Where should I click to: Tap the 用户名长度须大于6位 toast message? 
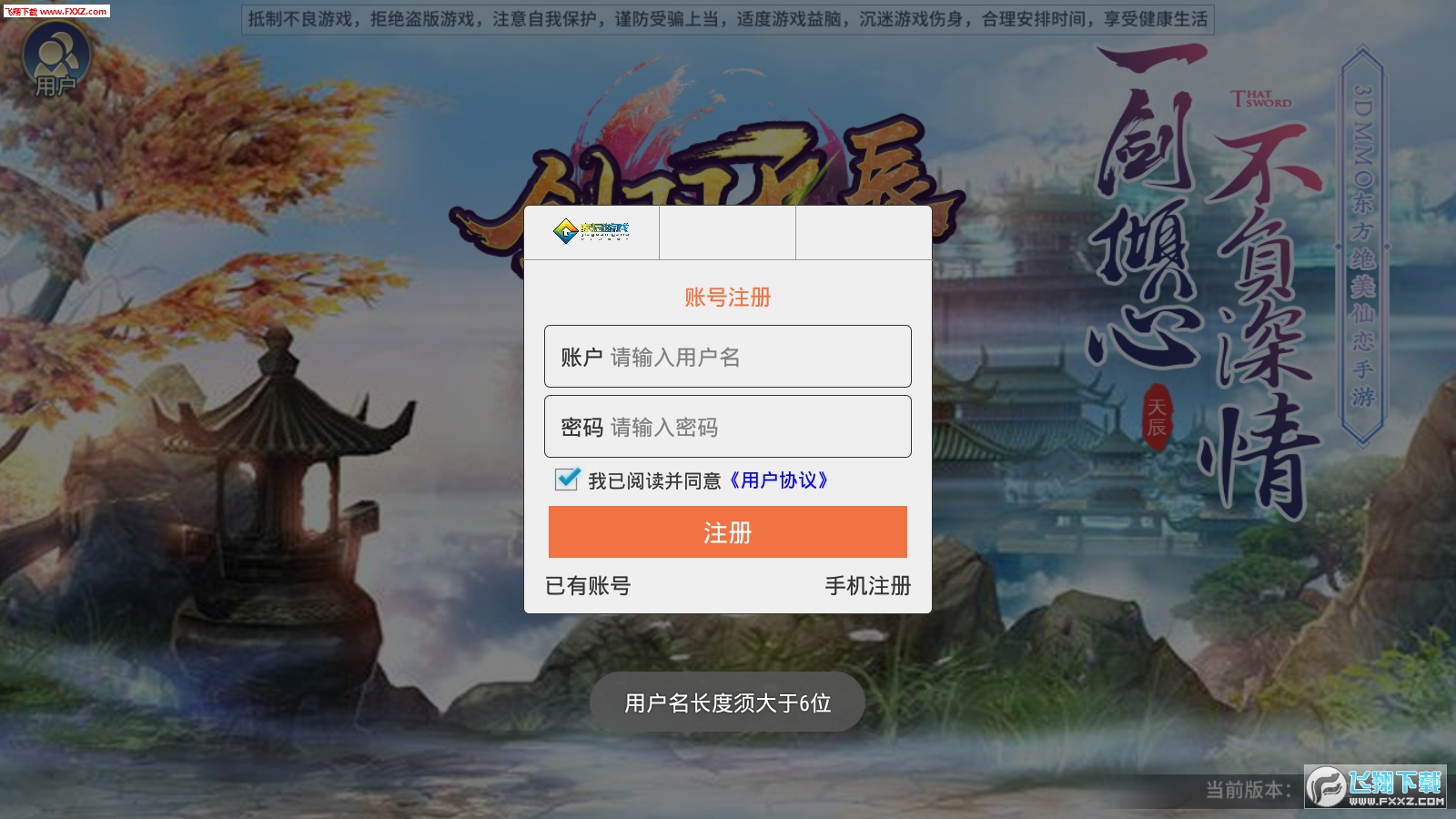point(727,703)
